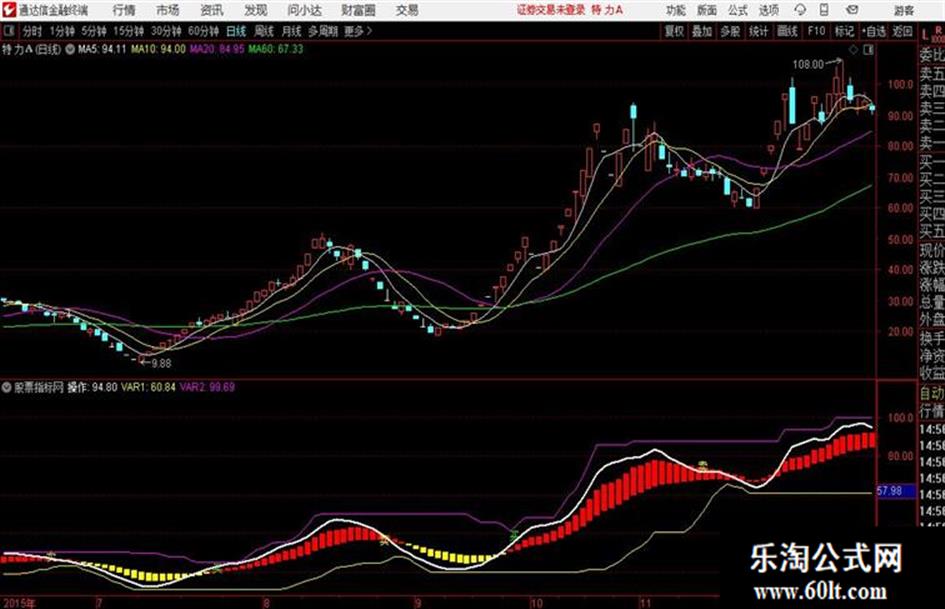The image size is (945, 609).
Task: Switch to 多周期 multi-period tab
Action: [x=323, y=31]
